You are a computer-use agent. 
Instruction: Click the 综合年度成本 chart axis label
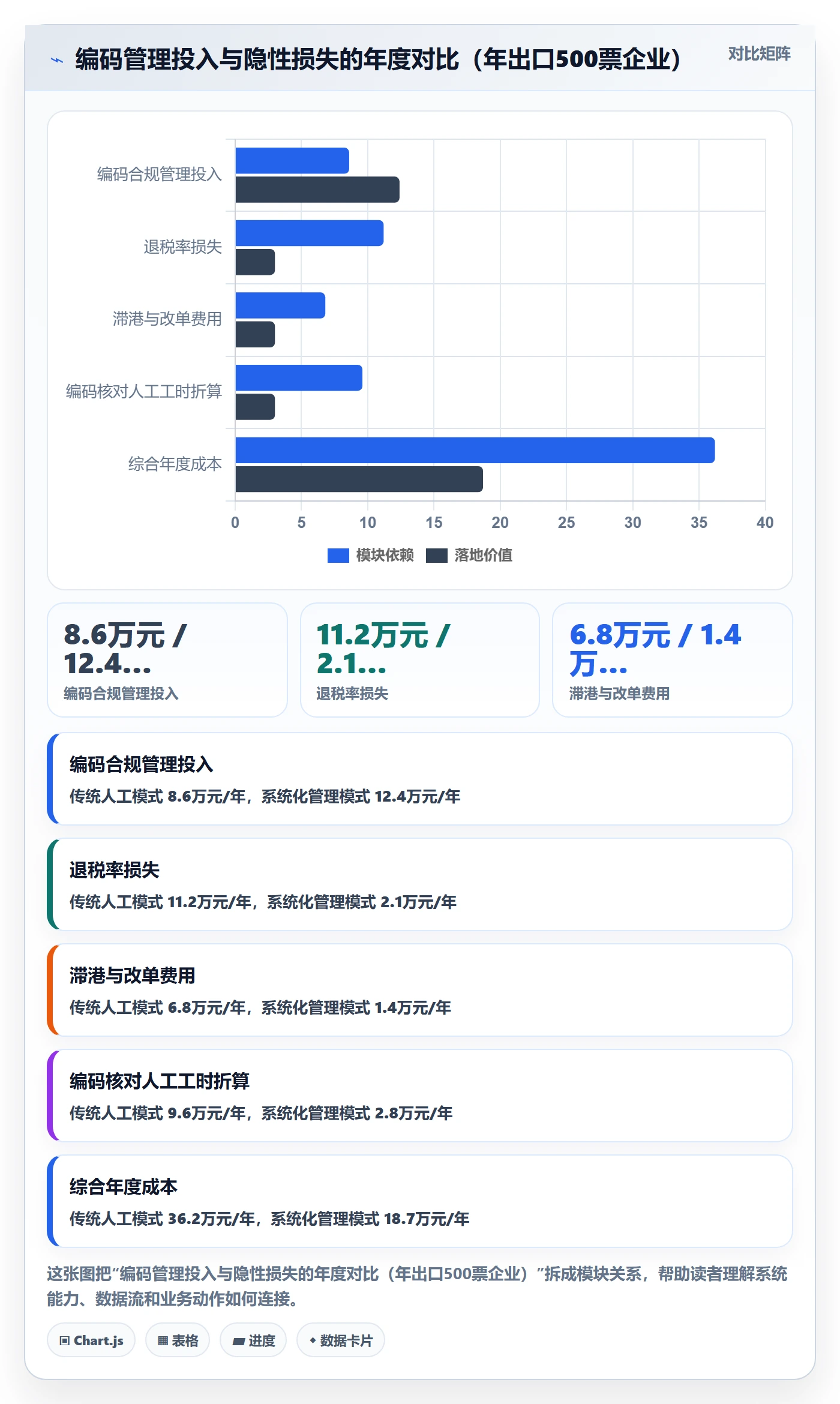[x=175, y=464]
